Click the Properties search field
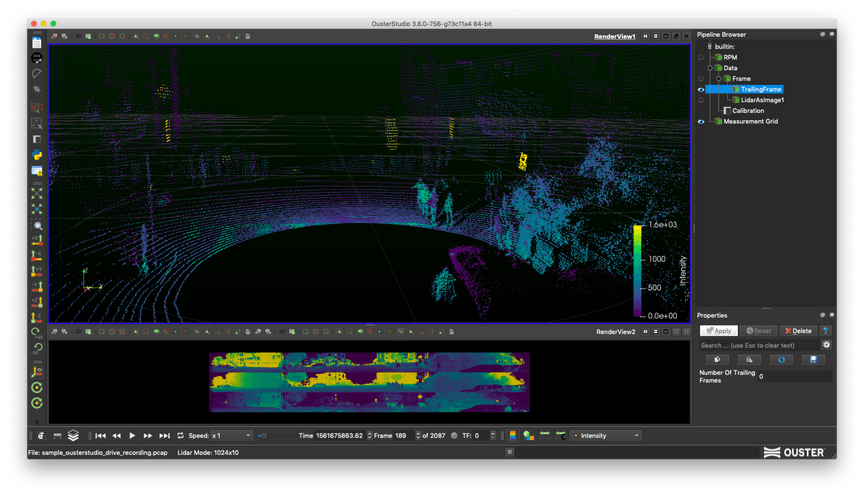 tap(759, 346)
